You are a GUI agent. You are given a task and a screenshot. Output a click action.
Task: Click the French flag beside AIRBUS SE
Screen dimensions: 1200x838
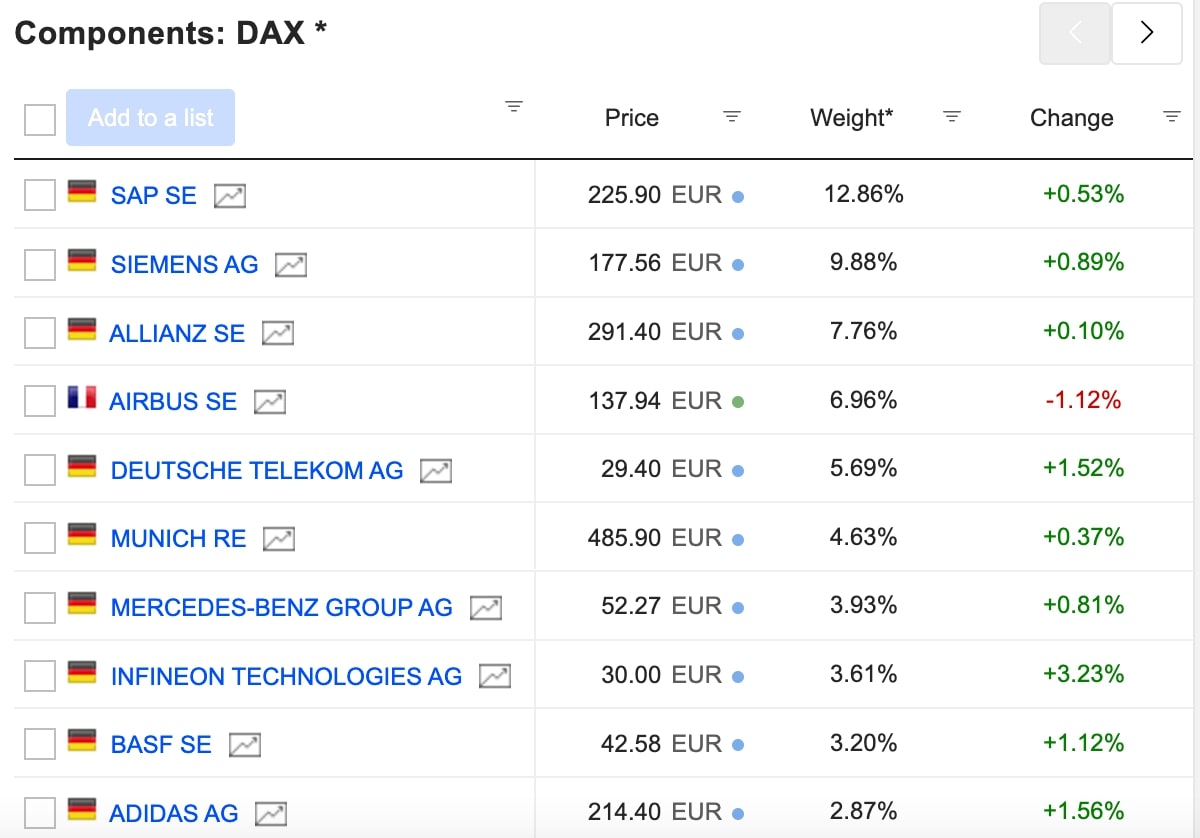point(82,397)
